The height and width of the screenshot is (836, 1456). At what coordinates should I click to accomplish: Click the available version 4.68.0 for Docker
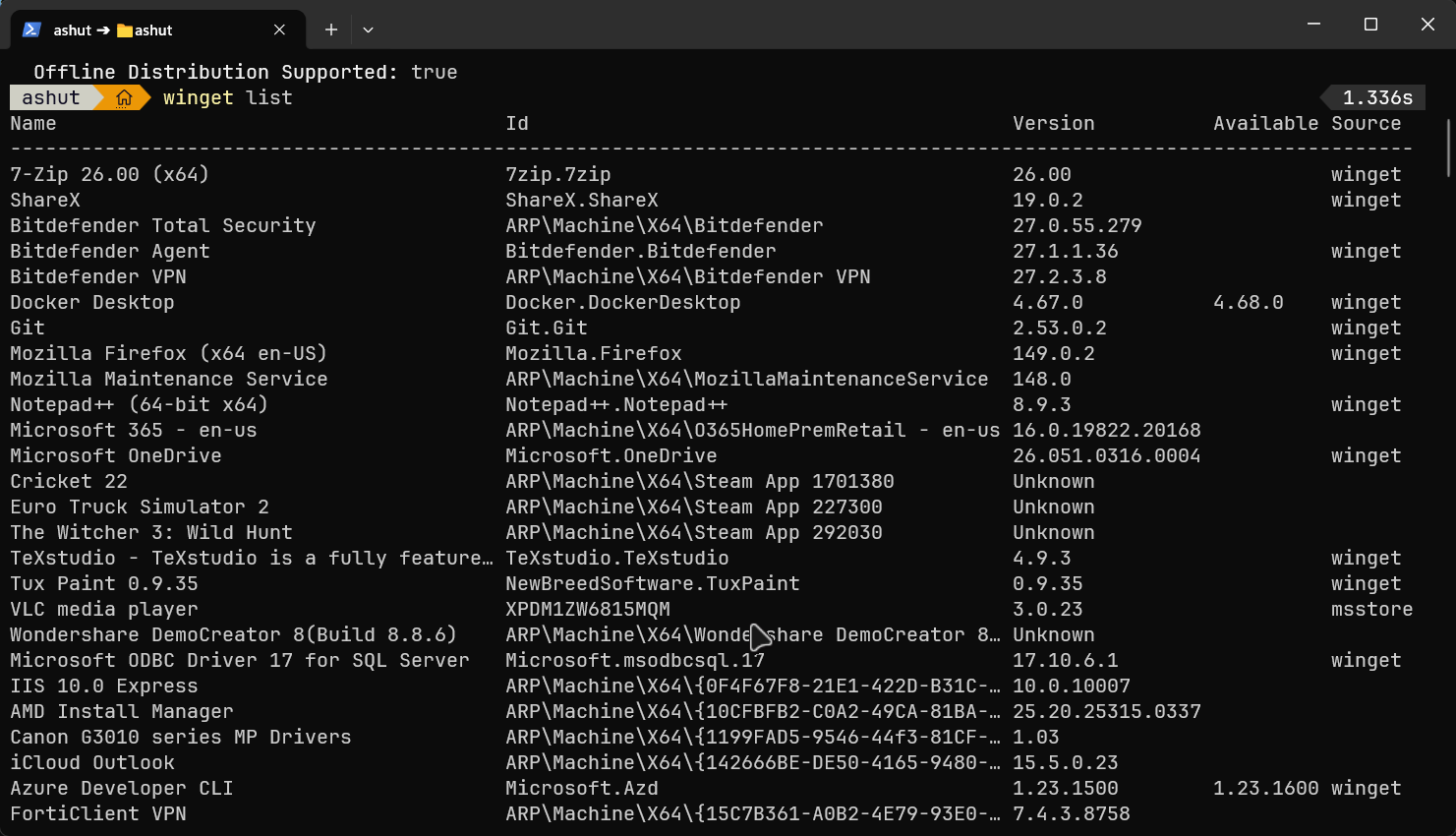tap(1248, 302)
